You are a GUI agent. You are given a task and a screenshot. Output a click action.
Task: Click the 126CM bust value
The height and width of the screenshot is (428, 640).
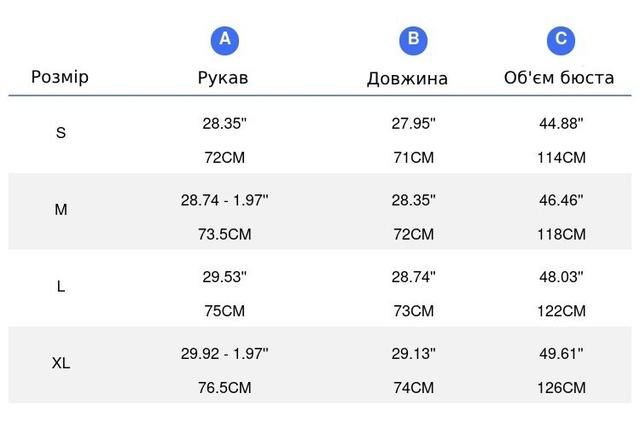point(561,388)
